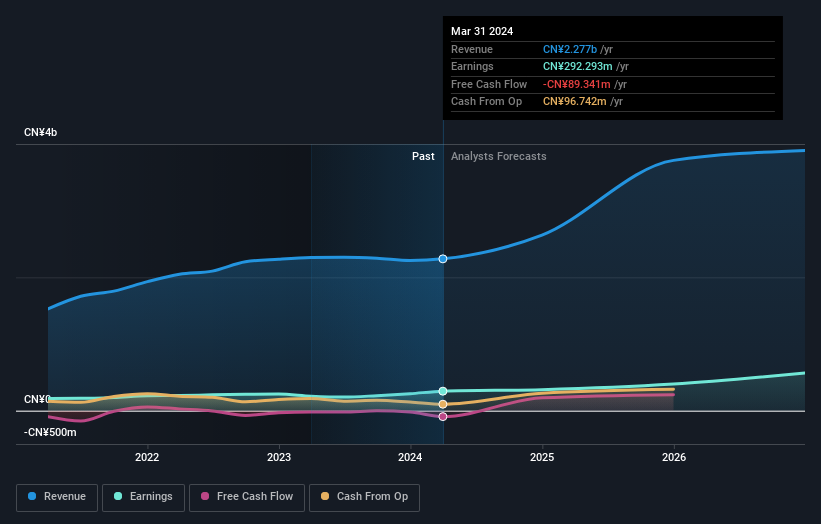821x524 pixels.
Task: Toggle the Revenue legend button
Action: click(57, 497)
